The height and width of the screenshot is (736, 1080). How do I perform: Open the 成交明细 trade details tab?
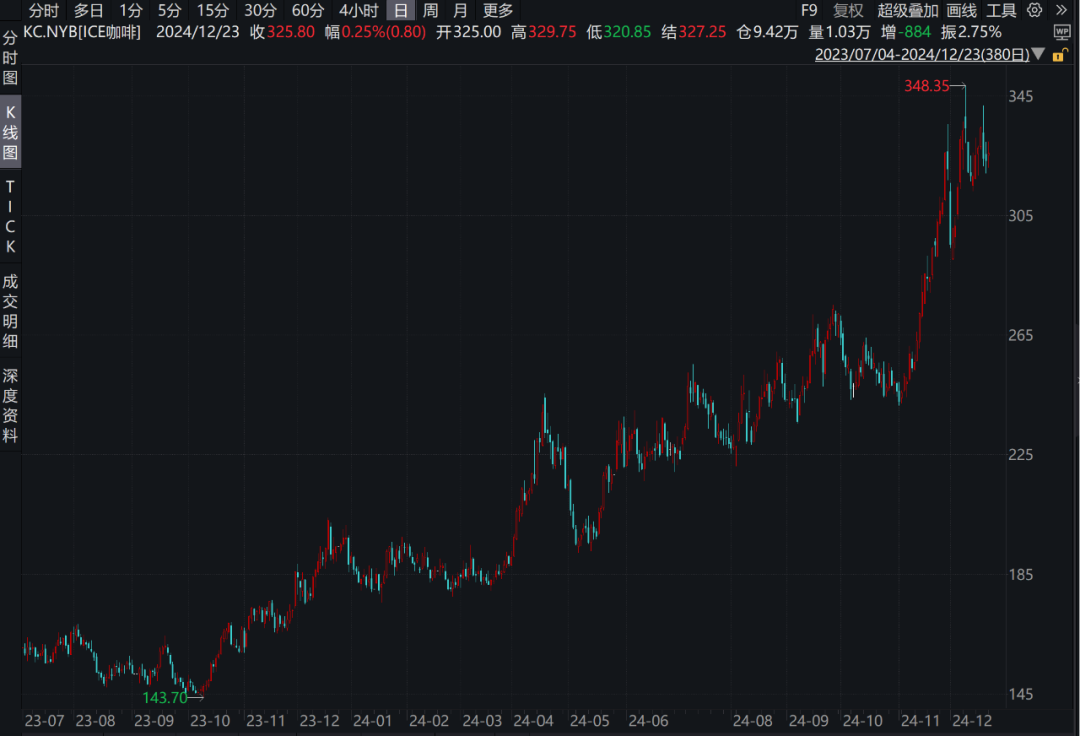coord(10,312)
